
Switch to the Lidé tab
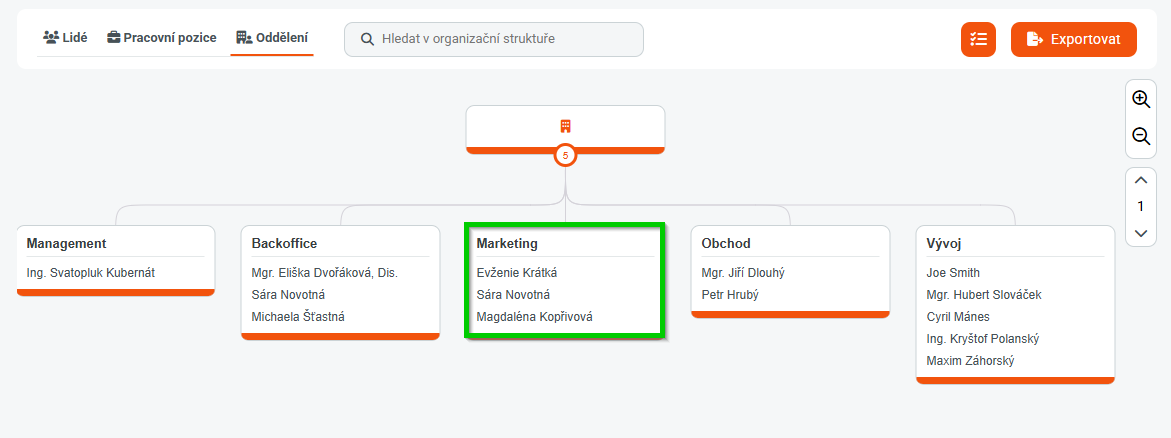(x=66, y=38)
